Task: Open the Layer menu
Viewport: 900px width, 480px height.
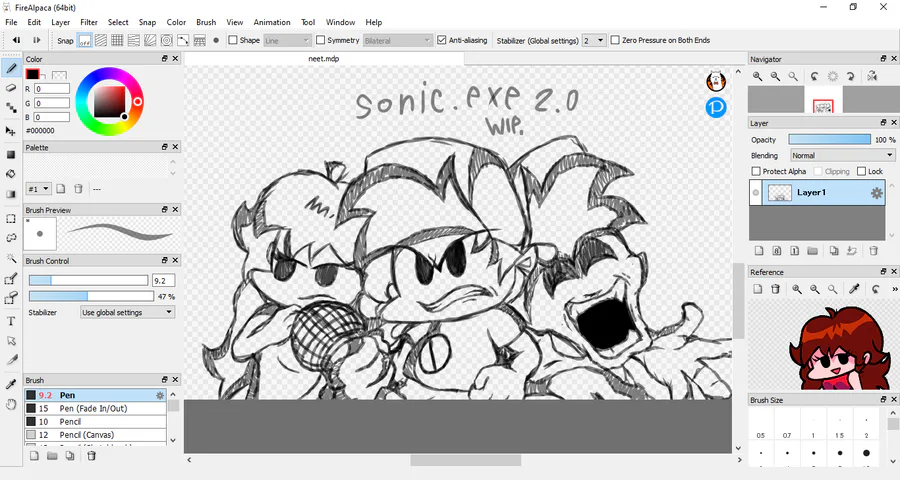Action: pos(60,22)
